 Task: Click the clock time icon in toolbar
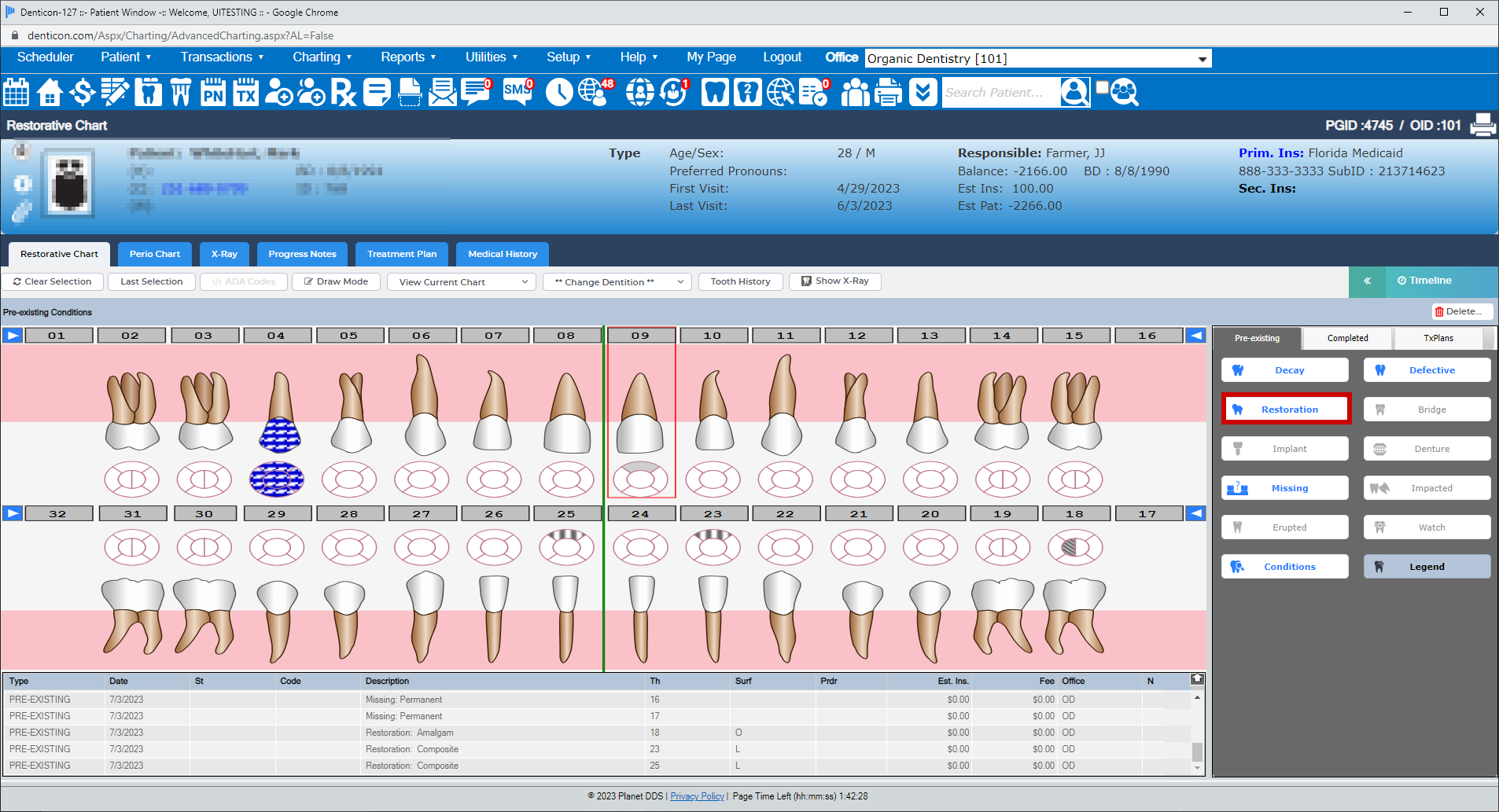pos(560,92)
